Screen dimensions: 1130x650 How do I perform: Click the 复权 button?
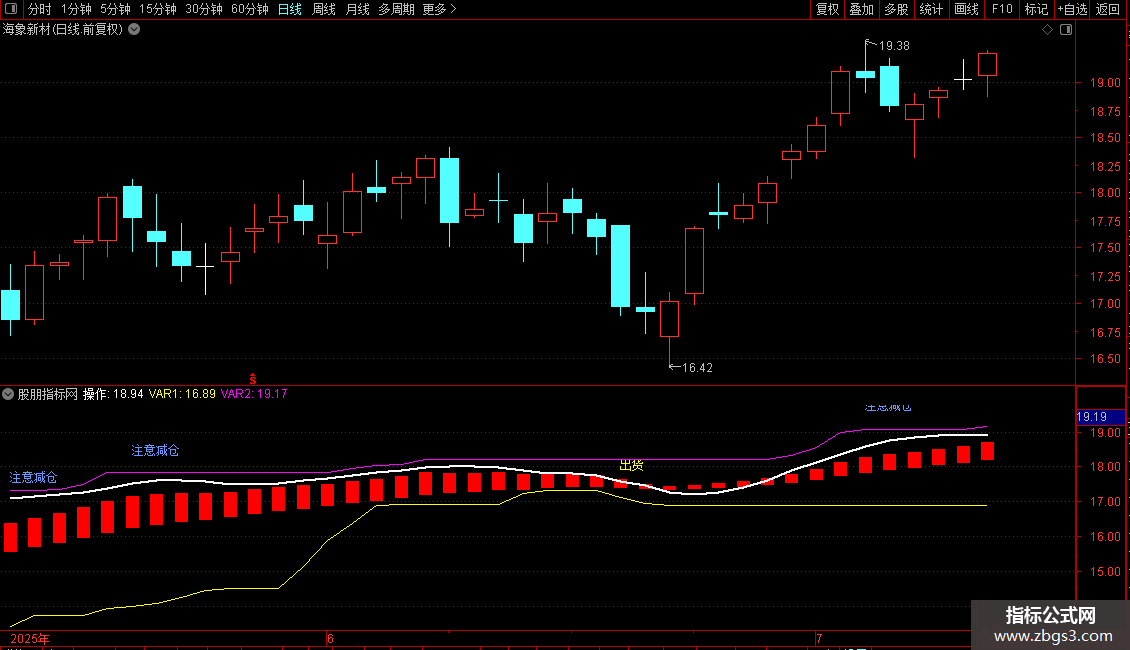827,9
